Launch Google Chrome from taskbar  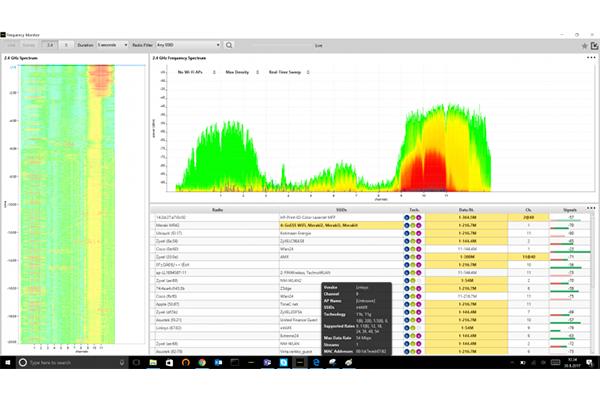pos(202,362)
